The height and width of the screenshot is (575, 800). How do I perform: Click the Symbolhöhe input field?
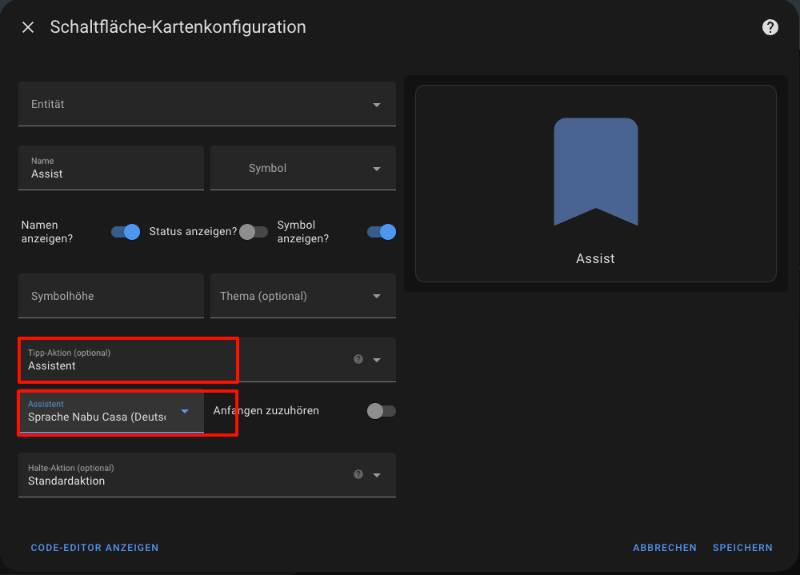point(111,296)
